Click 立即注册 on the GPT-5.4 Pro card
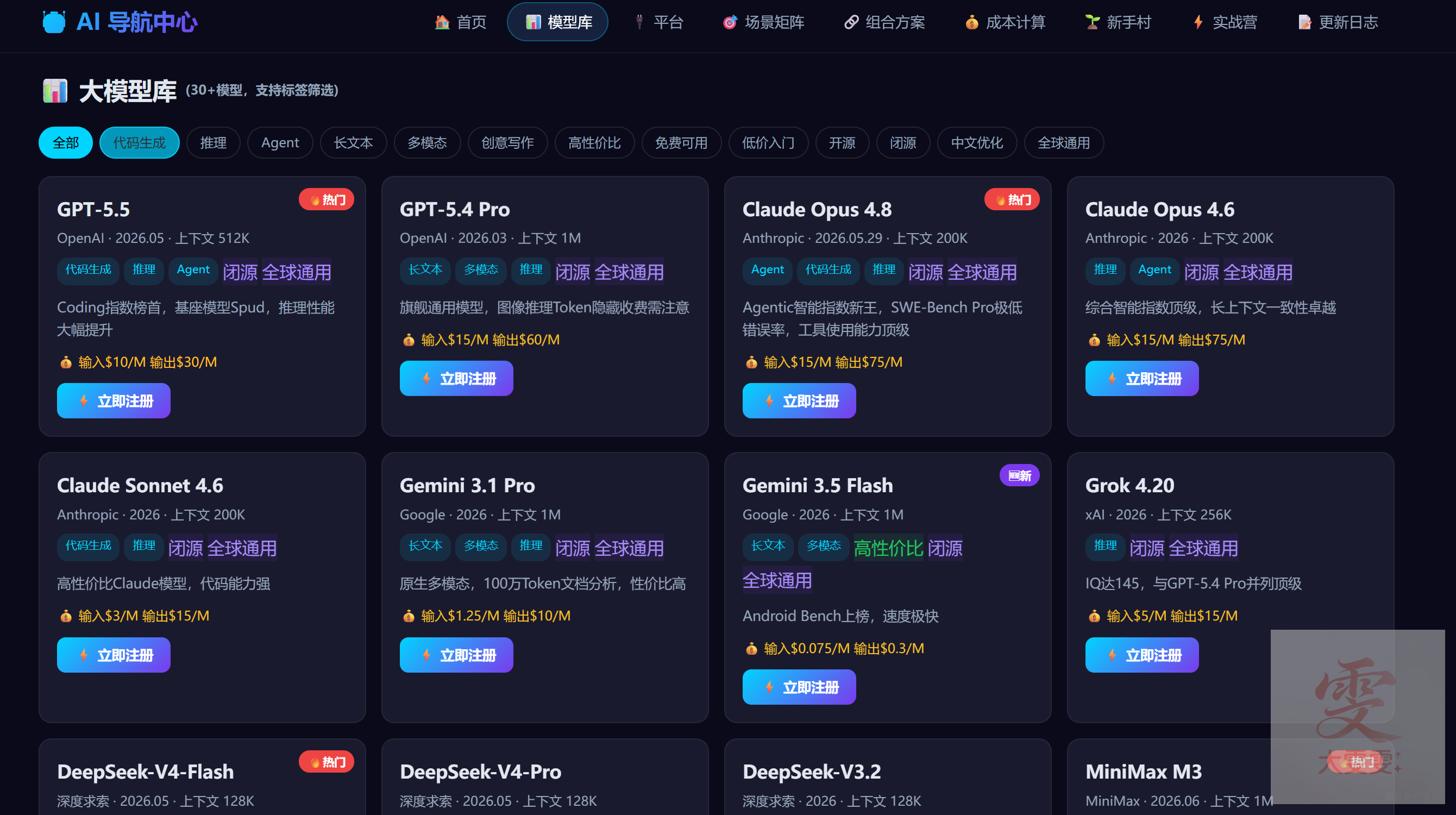The width and height of the screenshot is (1456, 815). coord(456,378)
